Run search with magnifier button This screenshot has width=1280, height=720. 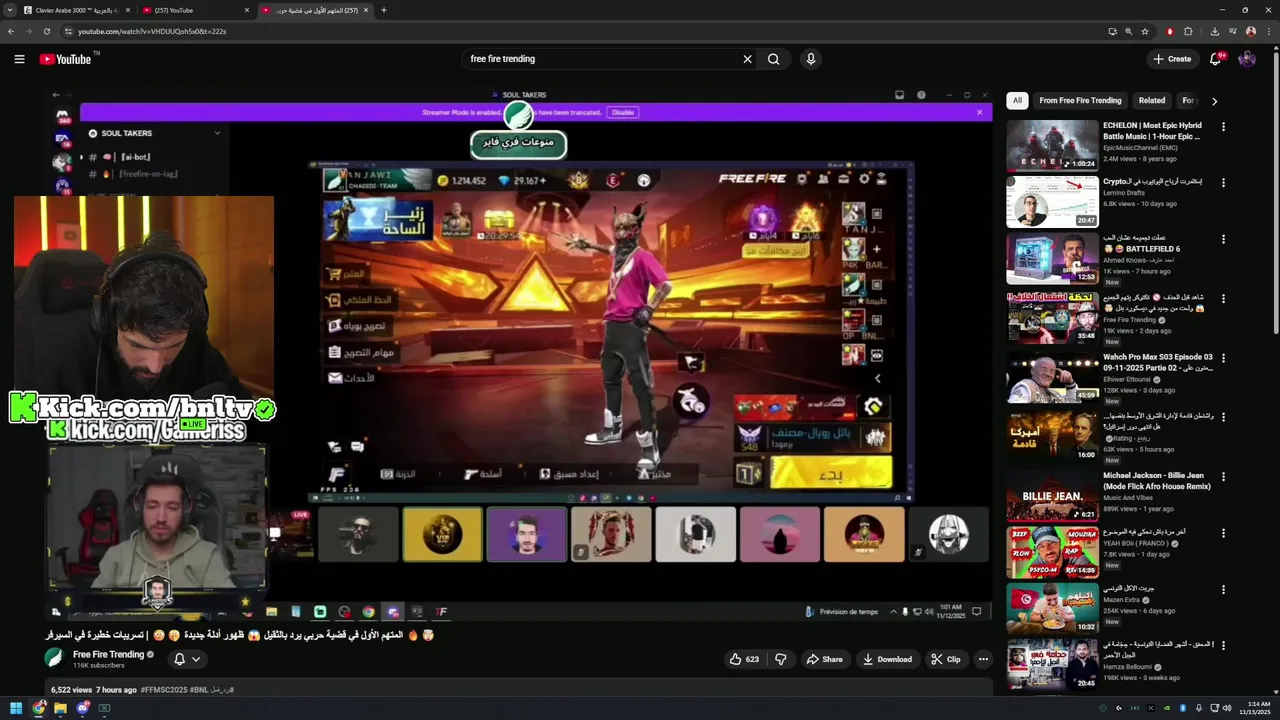[773, 59]
